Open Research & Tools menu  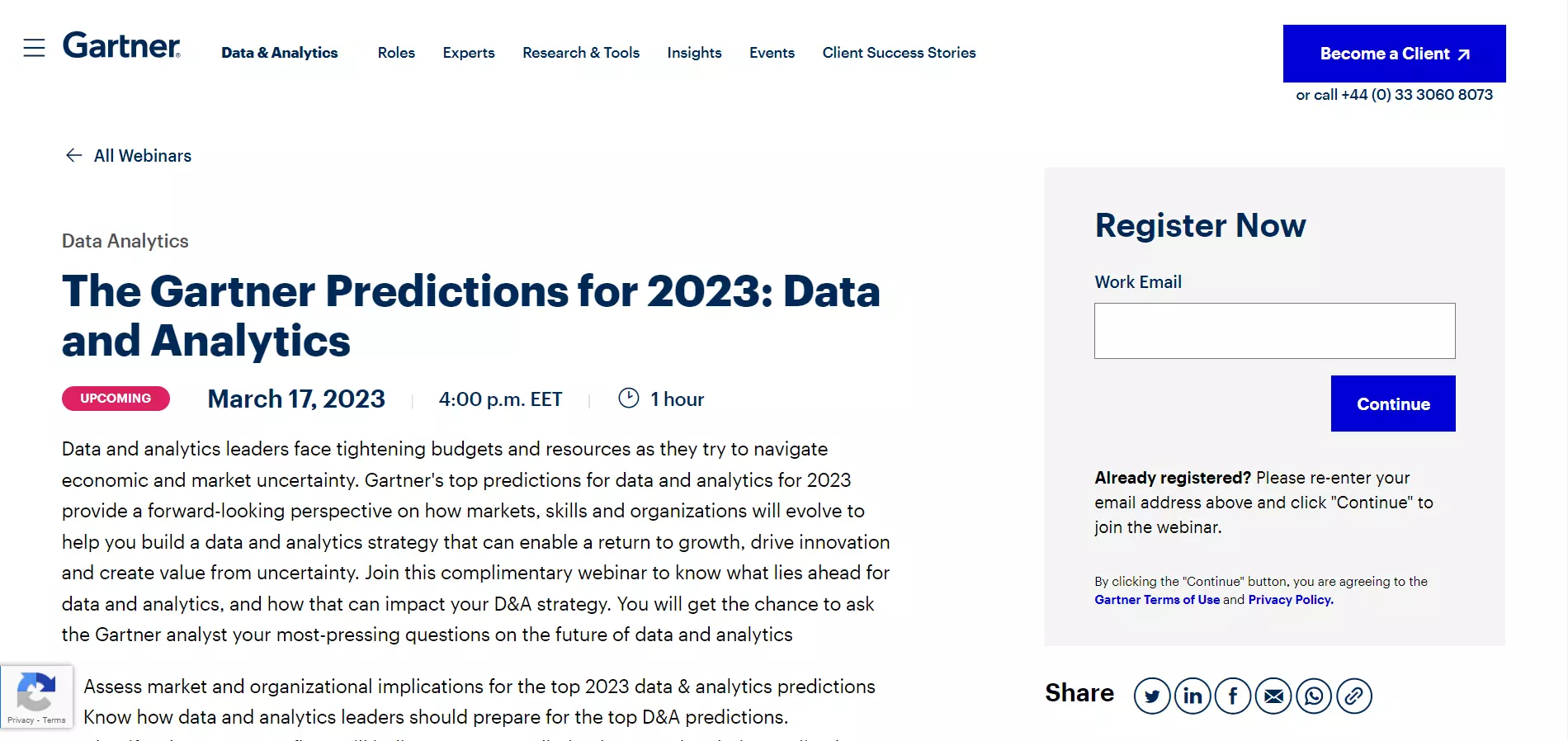click(581, 53)
